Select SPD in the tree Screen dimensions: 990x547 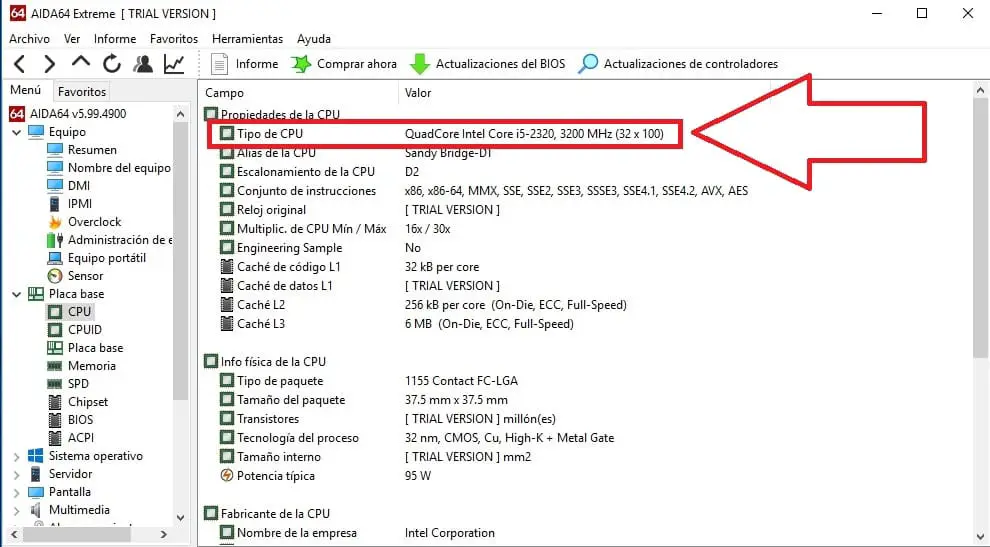[68, 384]
